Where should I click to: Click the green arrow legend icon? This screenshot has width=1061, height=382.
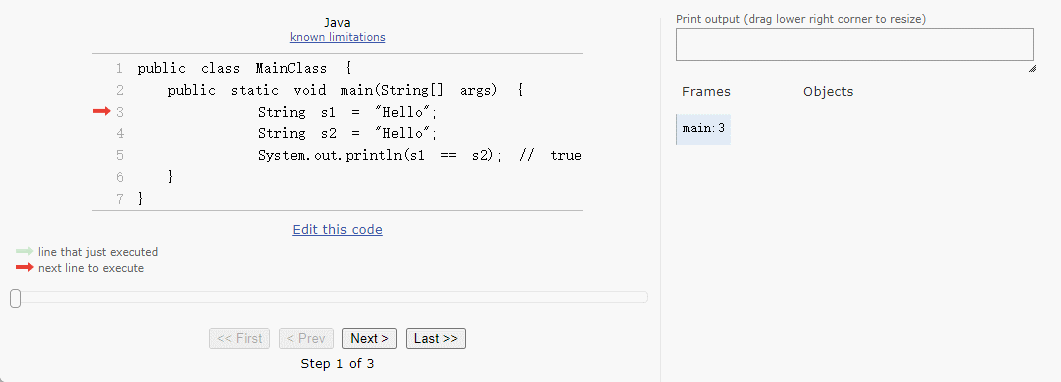click(x=25, y=252)
